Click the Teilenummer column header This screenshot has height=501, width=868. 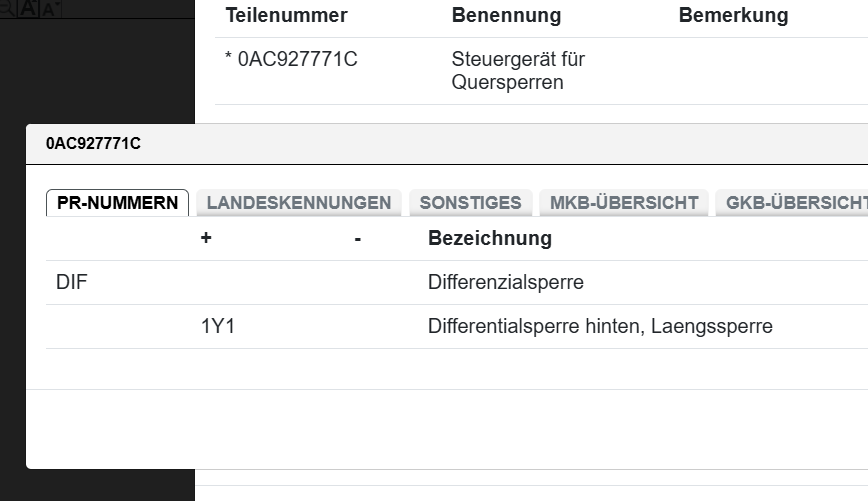[x=286, y=16]
